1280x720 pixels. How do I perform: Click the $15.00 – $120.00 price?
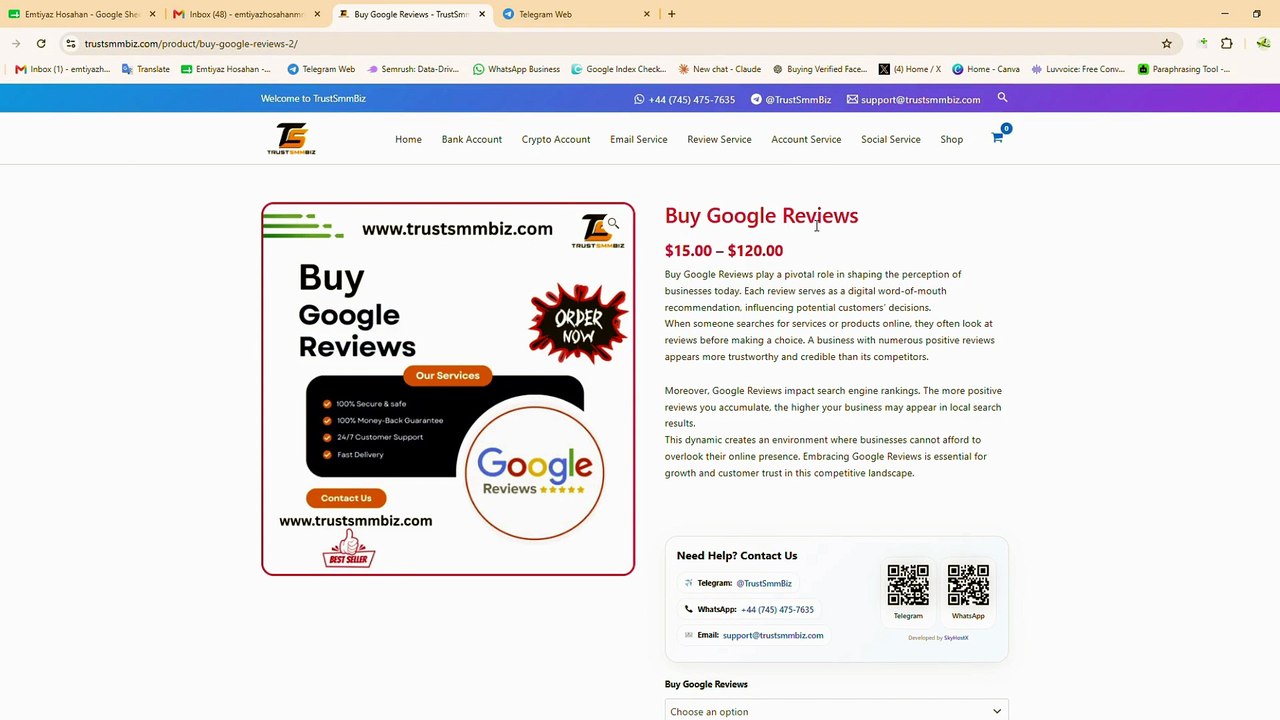click(724, 251)
